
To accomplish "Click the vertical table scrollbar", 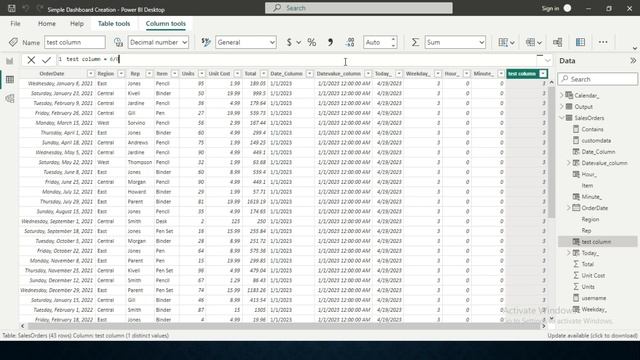I will 551,153.
